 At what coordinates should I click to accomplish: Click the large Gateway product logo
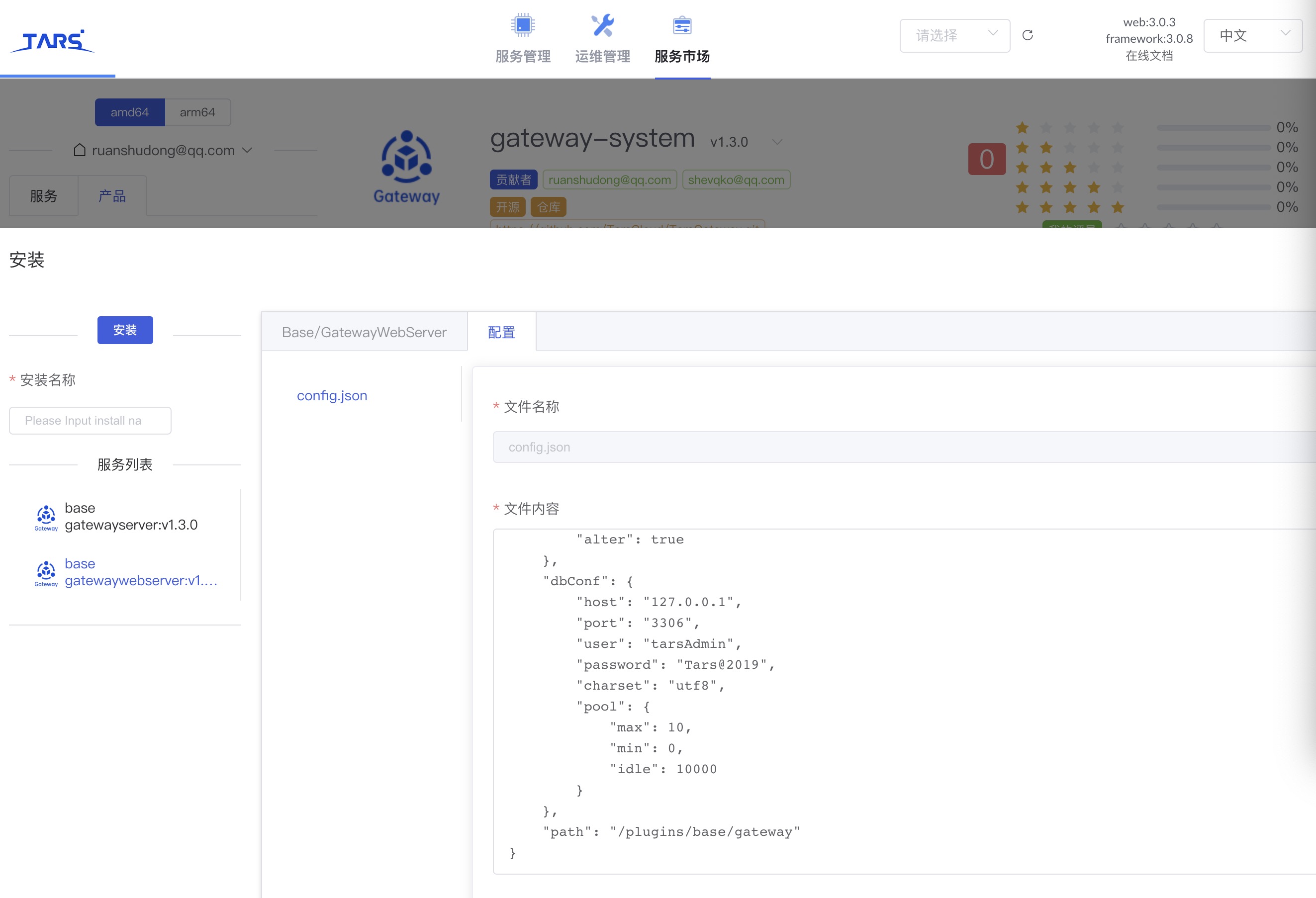pyautogui.click(x=406, y=167)
